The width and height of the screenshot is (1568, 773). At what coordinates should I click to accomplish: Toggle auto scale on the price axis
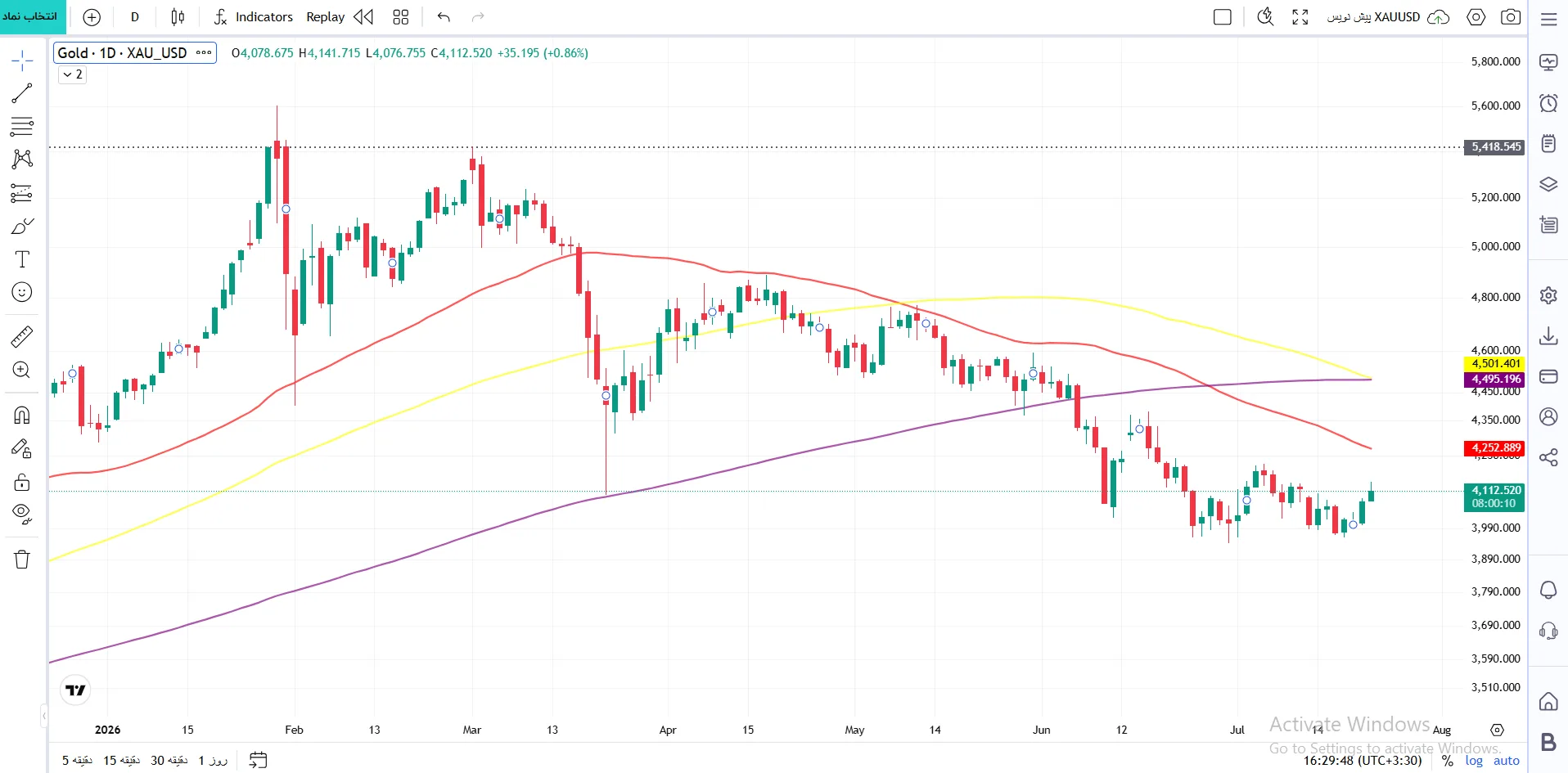pyautogui.click(x=1507, y=761)
